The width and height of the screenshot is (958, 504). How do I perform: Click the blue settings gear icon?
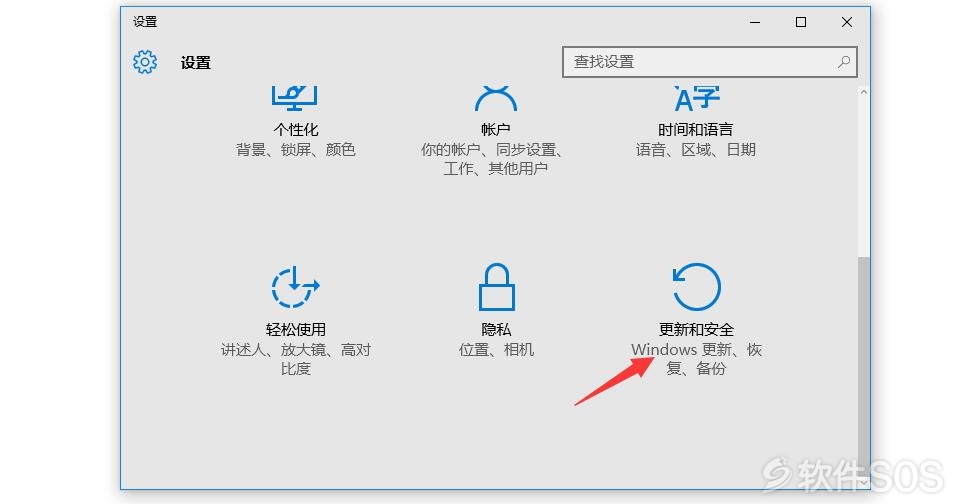(145, 62)
